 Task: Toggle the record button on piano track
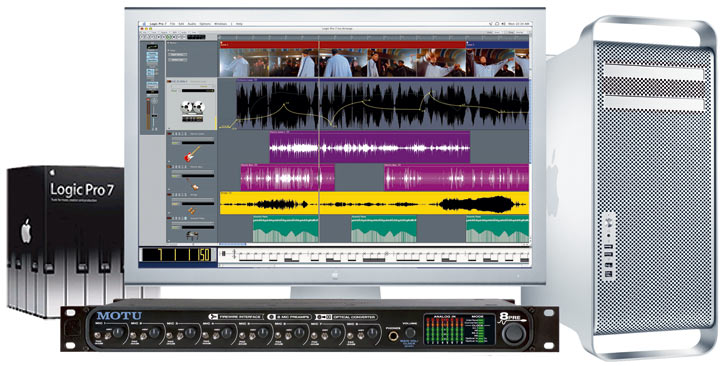click(x=169, y=218)
